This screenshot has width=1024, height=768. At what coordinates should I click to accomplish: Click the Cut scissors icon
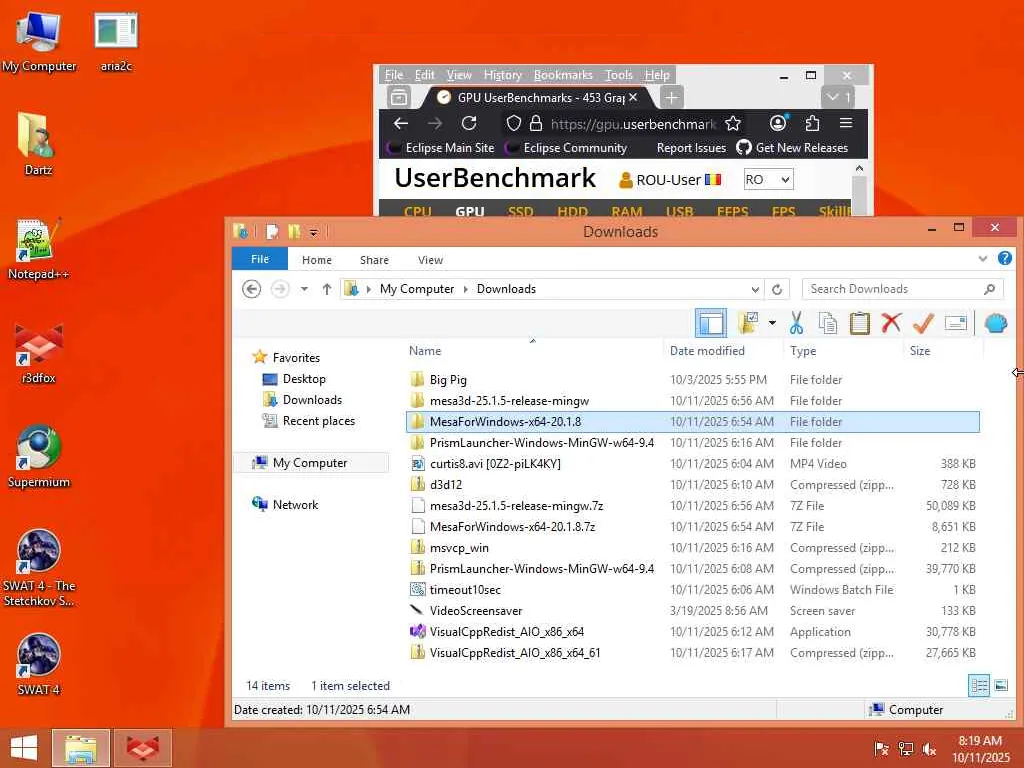[796, 323]
